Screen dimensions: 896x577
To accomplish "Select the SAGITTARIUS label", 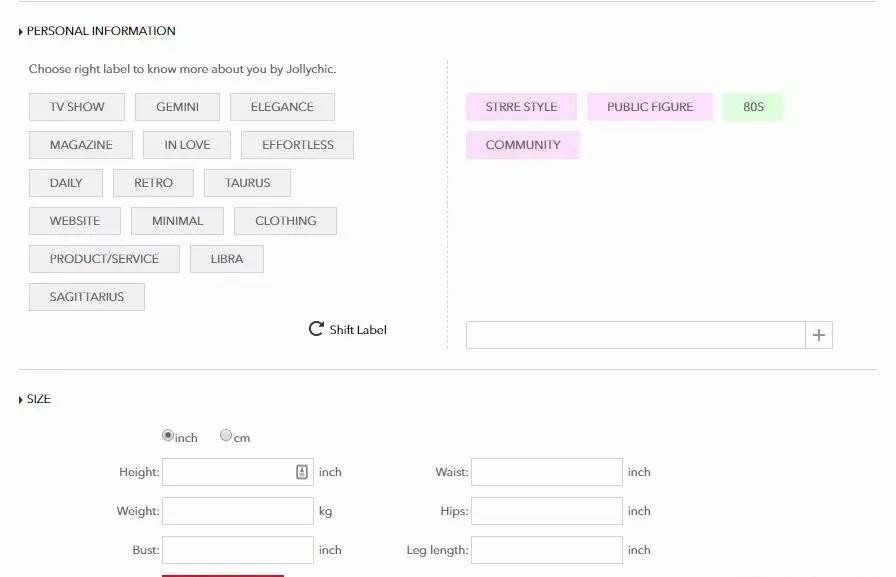I will coord(87,297).
